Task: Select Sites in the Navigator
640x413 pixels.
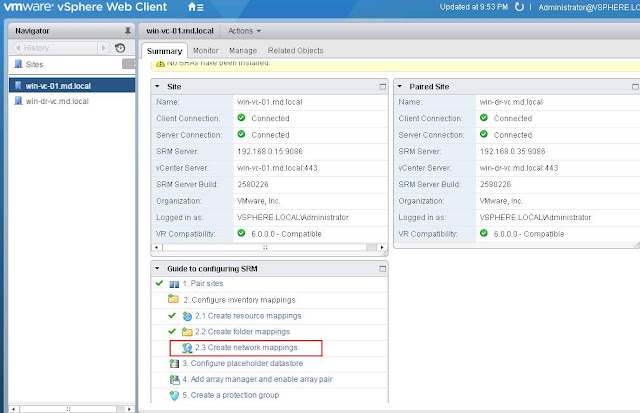Action: pos(34,64)
